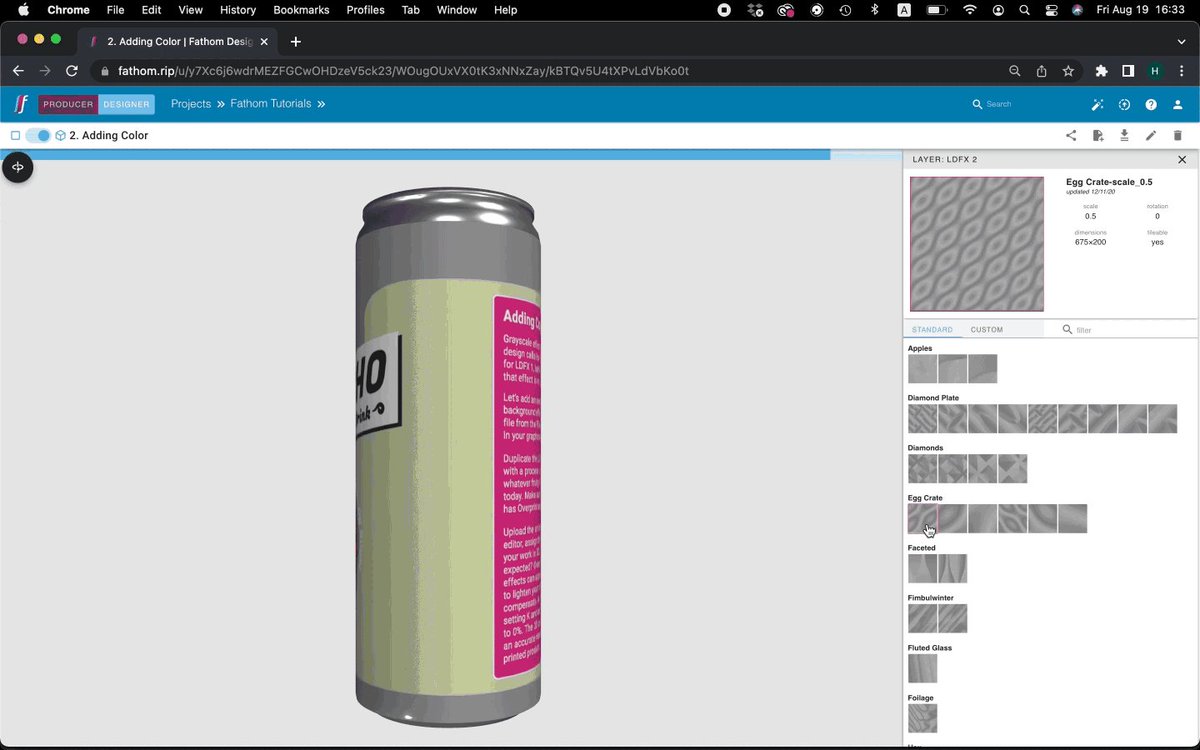The image size is (1200, 750).
Task: Open the Apple menu
Action: coord(22,10)
